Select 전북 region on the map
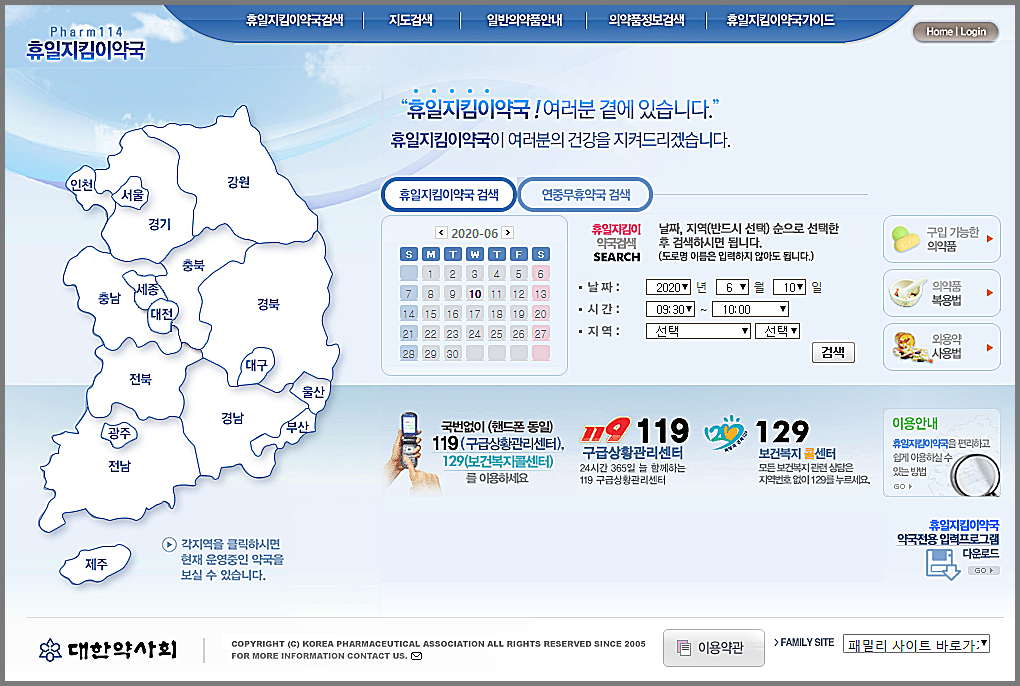This screenshot has width=1020, height=686. [x=141, y=379]
